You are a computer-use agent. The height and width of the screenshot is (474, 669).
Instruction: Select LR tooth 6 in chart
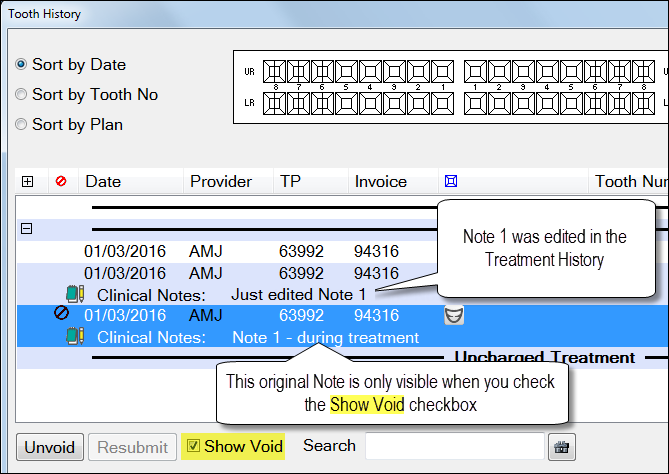point(322,104)
